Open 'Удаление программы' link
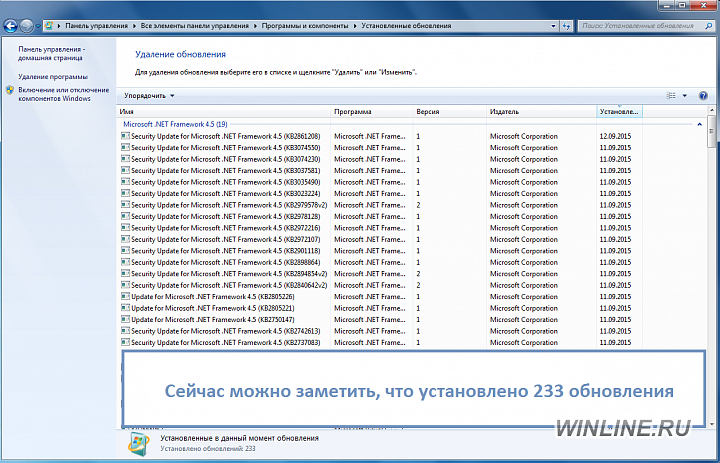 tap(53, 76)
